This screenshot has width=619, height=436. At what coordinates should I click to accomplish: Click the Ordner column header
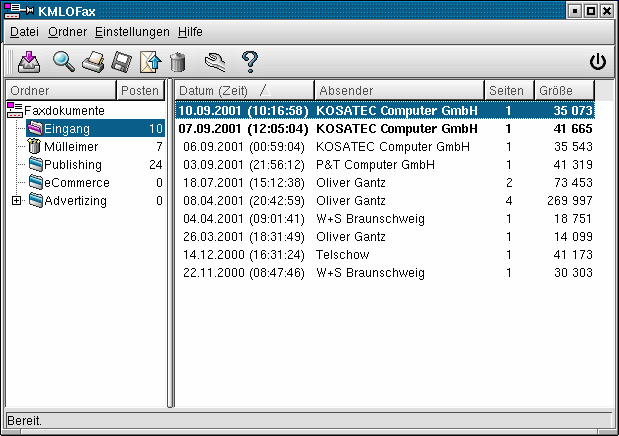61,90
